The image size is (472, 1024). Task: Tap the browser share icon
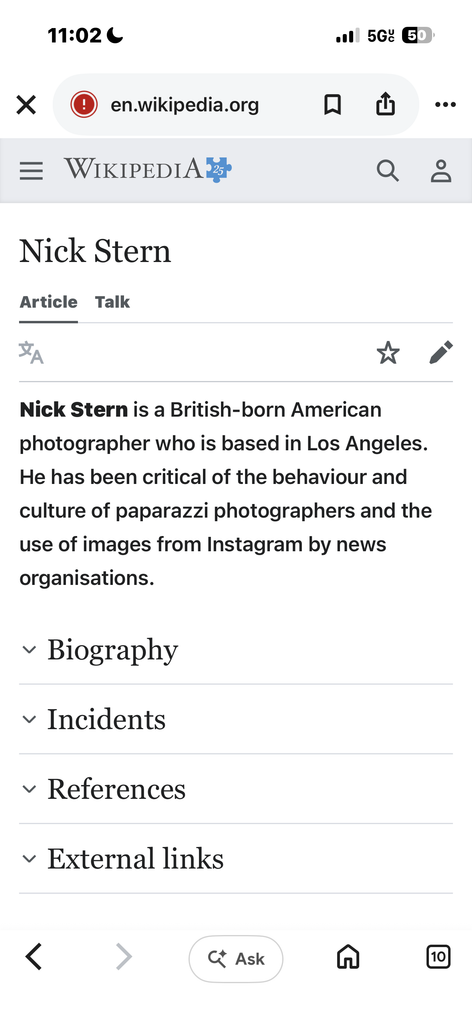tap(385, 104)
